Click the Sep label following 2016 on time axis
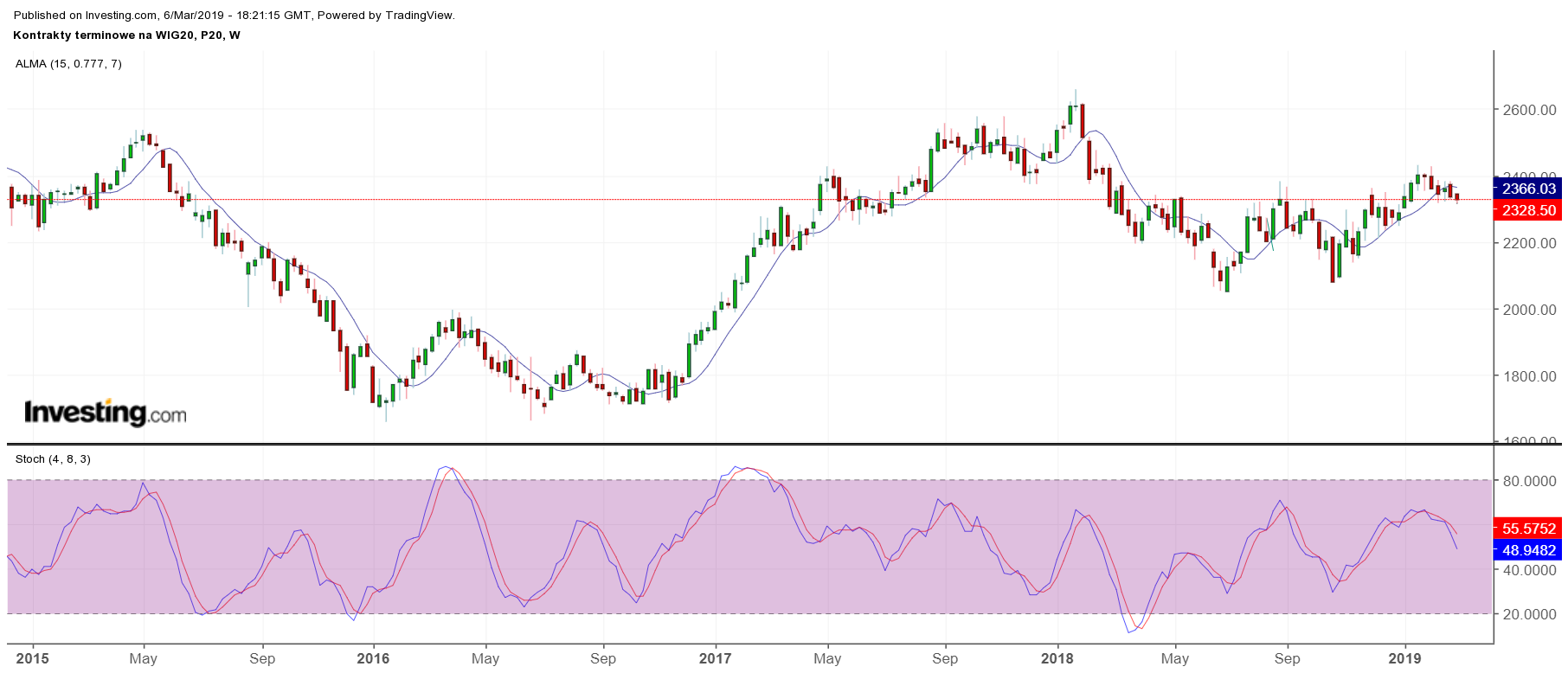The width and height of the screenshot is (1568, 673). click(x=603, y=659)
